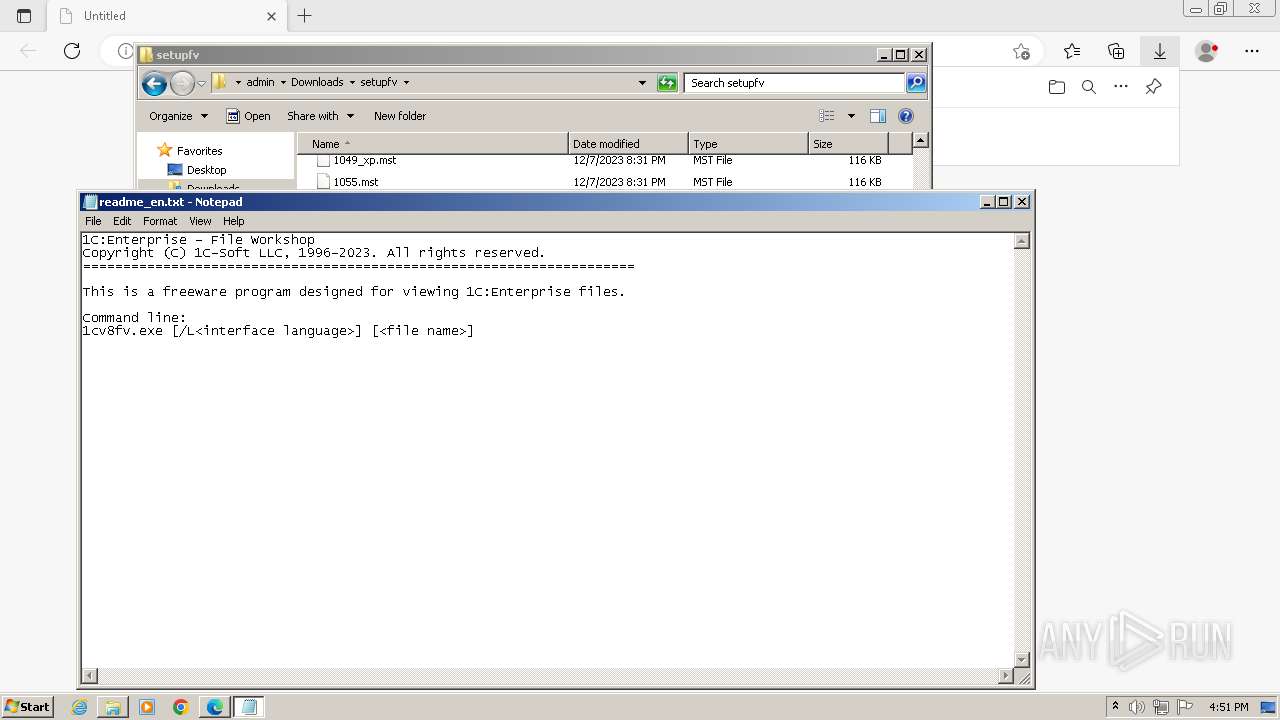
Task: Open the address bar history dropdown
Action: 642,83
